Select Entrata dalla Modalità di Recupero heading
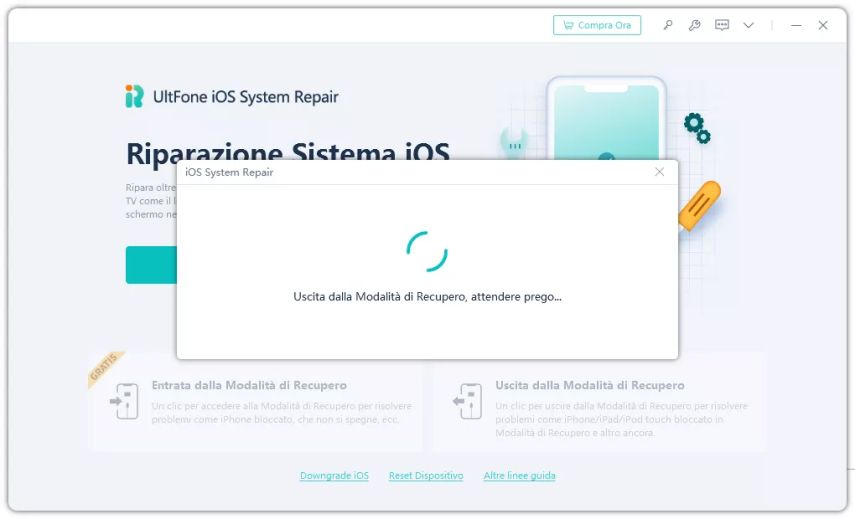Image resolution: width=855 pixels, height=519 pixels. coord(249,385)
